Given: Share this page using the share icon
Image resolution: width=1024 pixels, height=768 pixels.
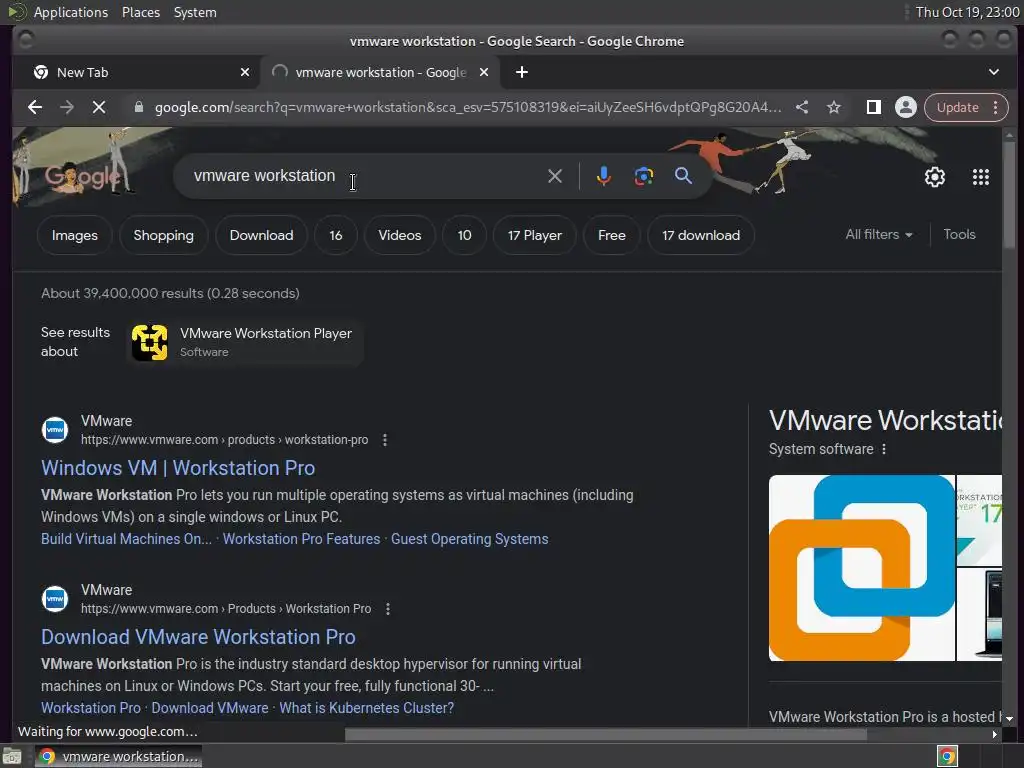Looking at the screenshot, I should pyautogui.click(x=802, y=107).
